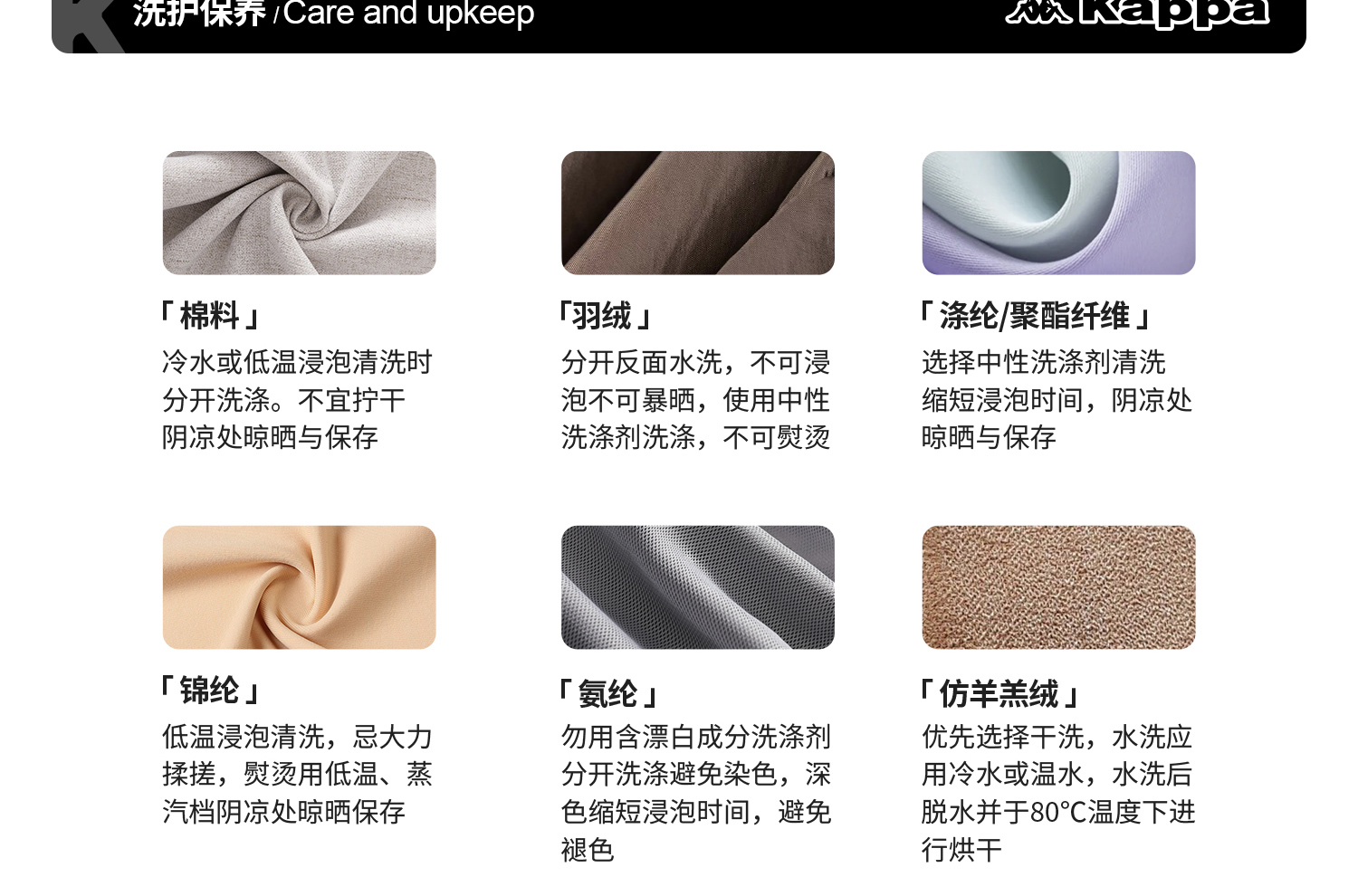
Task: Open the gray mesh spandex thumbnail
Action: click(x=697, y=587)
